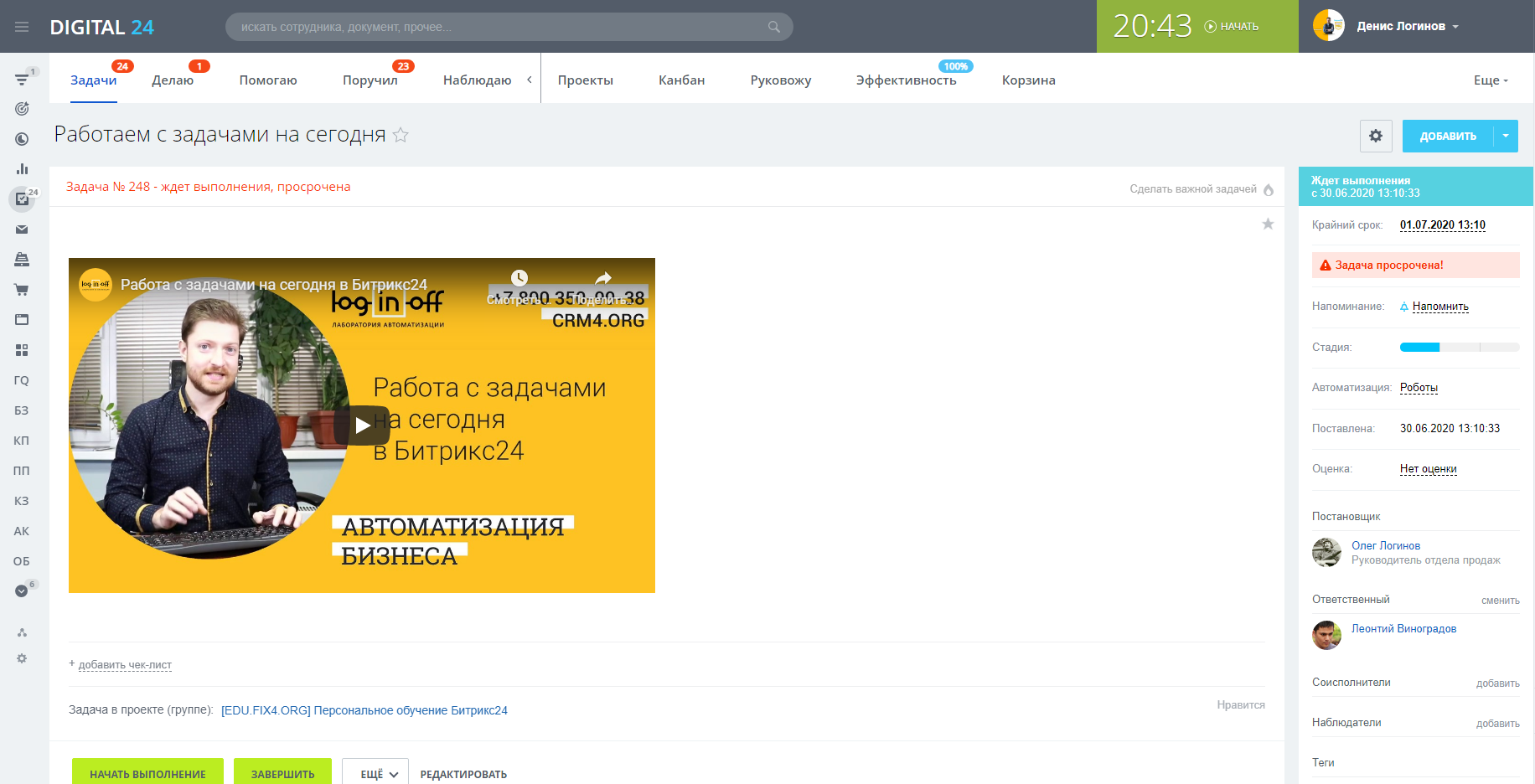This screenshot has width=1535, height=784.
Task: Click the watch later clock on video
Action: pyautogui.click(x=519, y=278)
